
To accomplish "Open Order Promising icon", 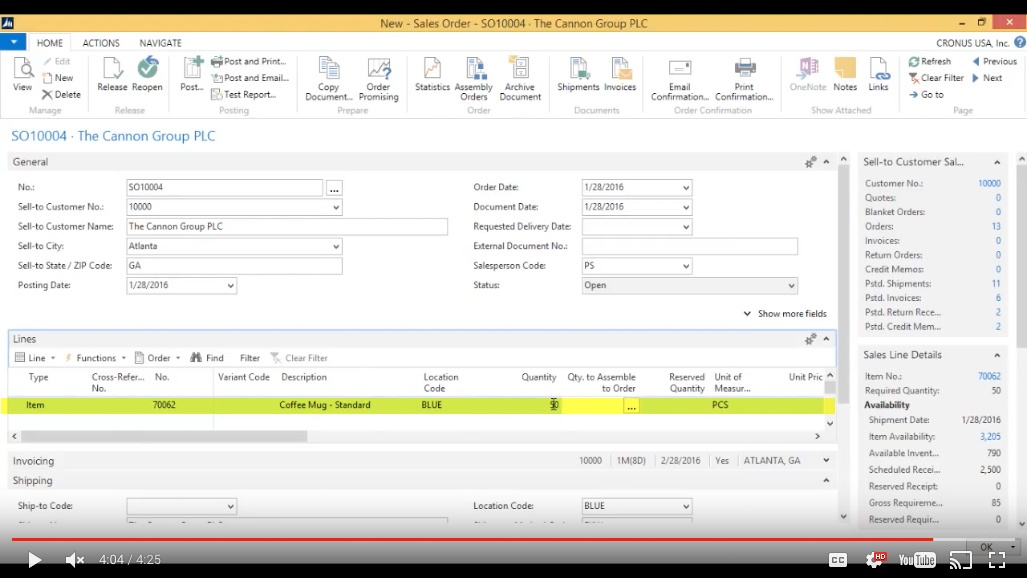I will (x=379, y=79).
